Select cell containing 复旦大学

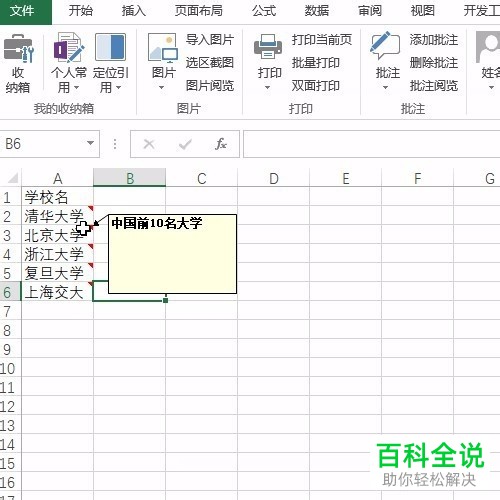point(57,273)
